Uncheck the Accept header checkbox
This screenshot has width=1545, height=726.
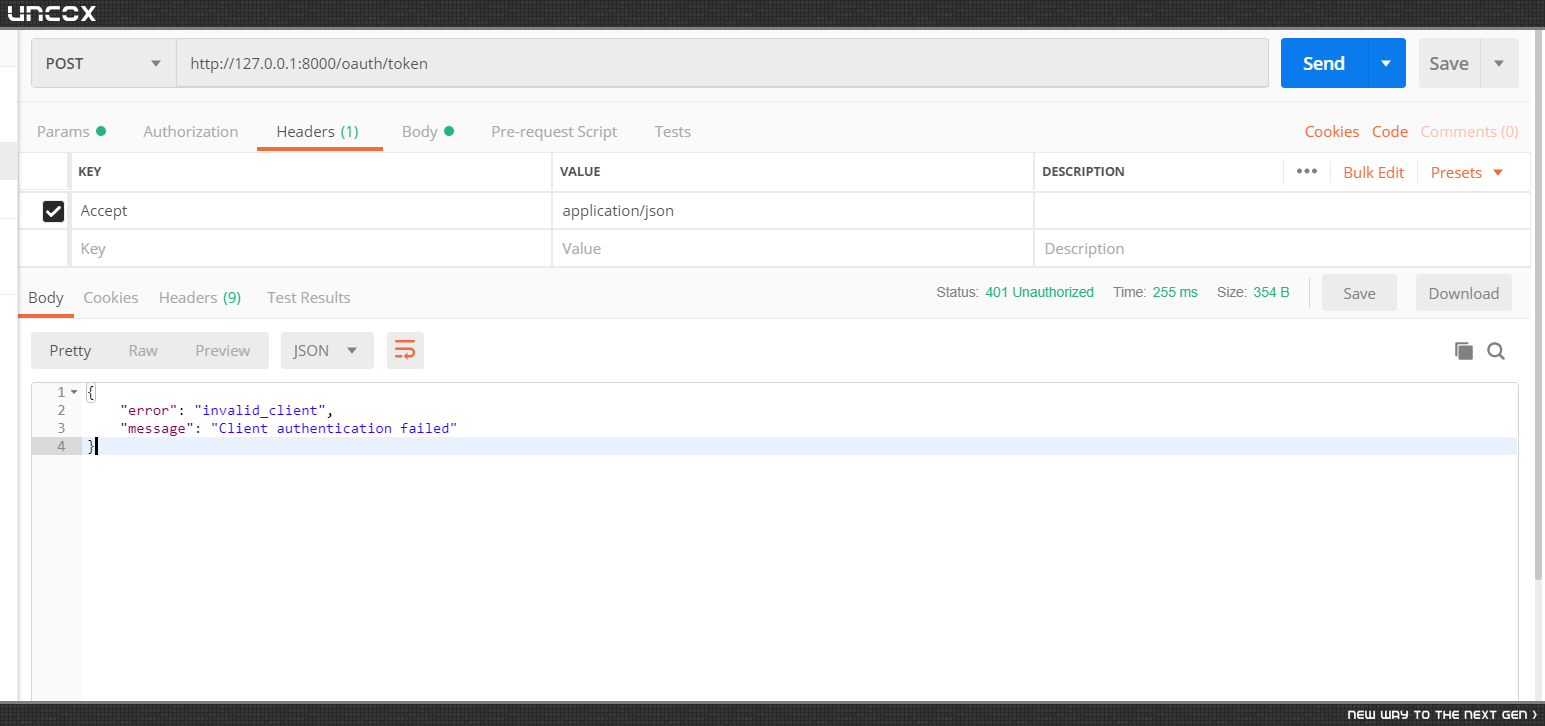tap(53, 211)
